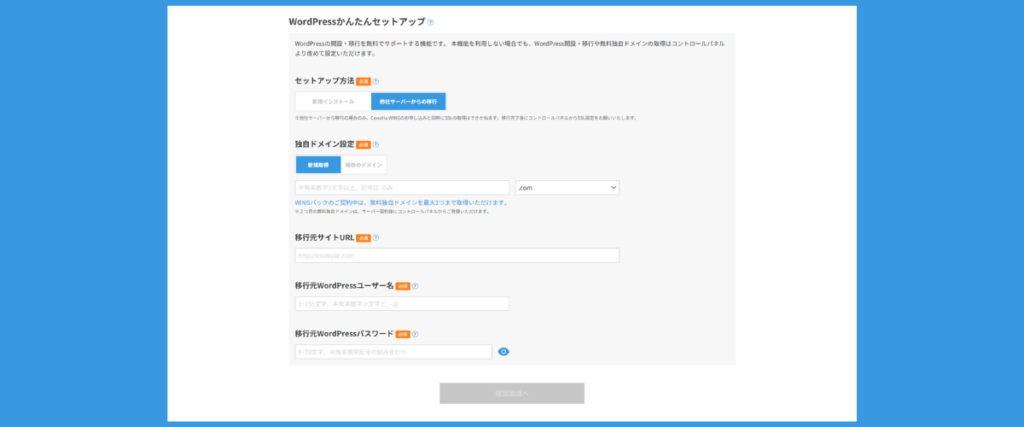The image size is (1024, 427).
Task: Focus the new domain name input field
Action: coord(402,187)
